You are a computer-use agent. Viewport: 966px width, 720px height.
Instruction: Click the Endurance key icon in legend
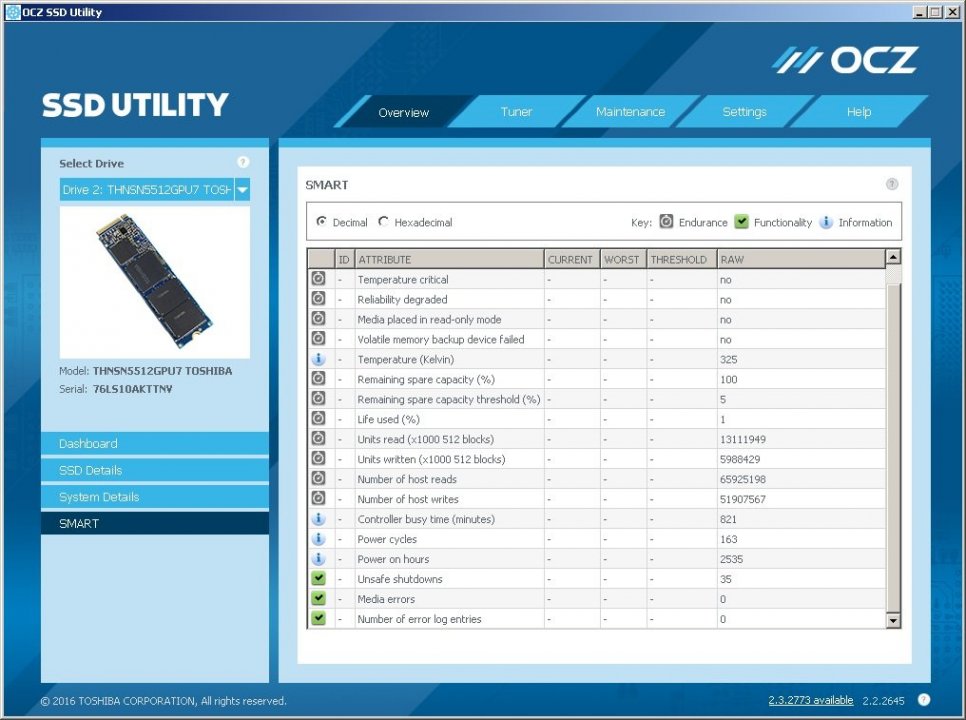coord(666,221)
